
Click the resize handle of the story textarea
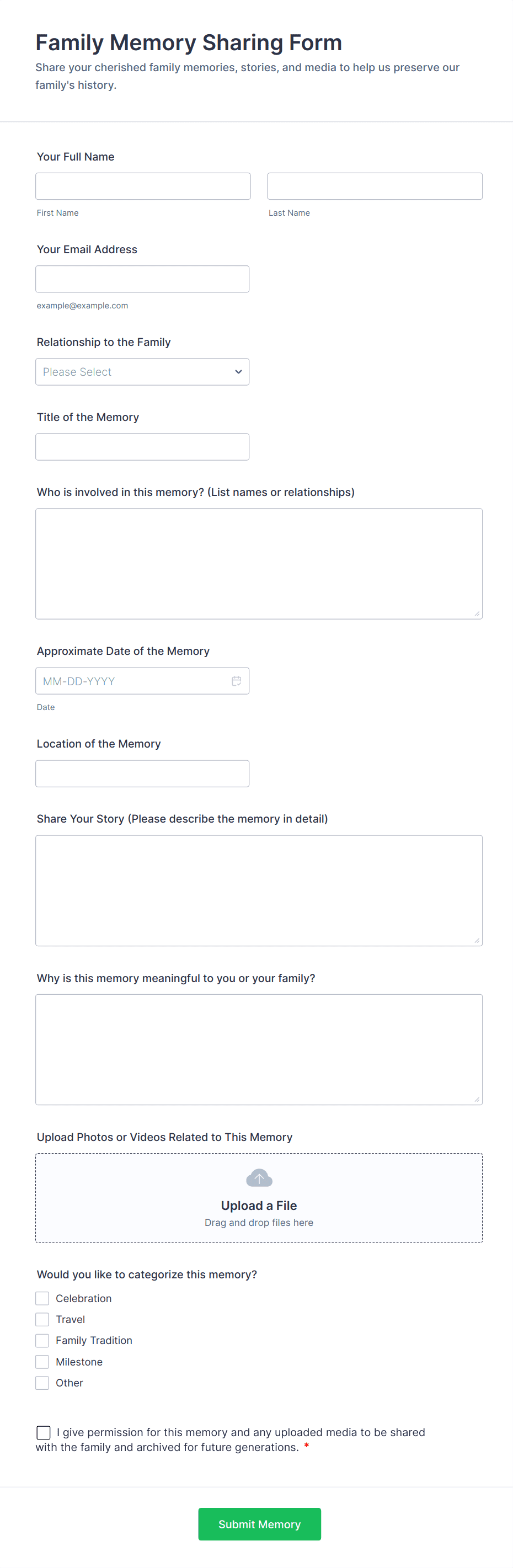477,941
